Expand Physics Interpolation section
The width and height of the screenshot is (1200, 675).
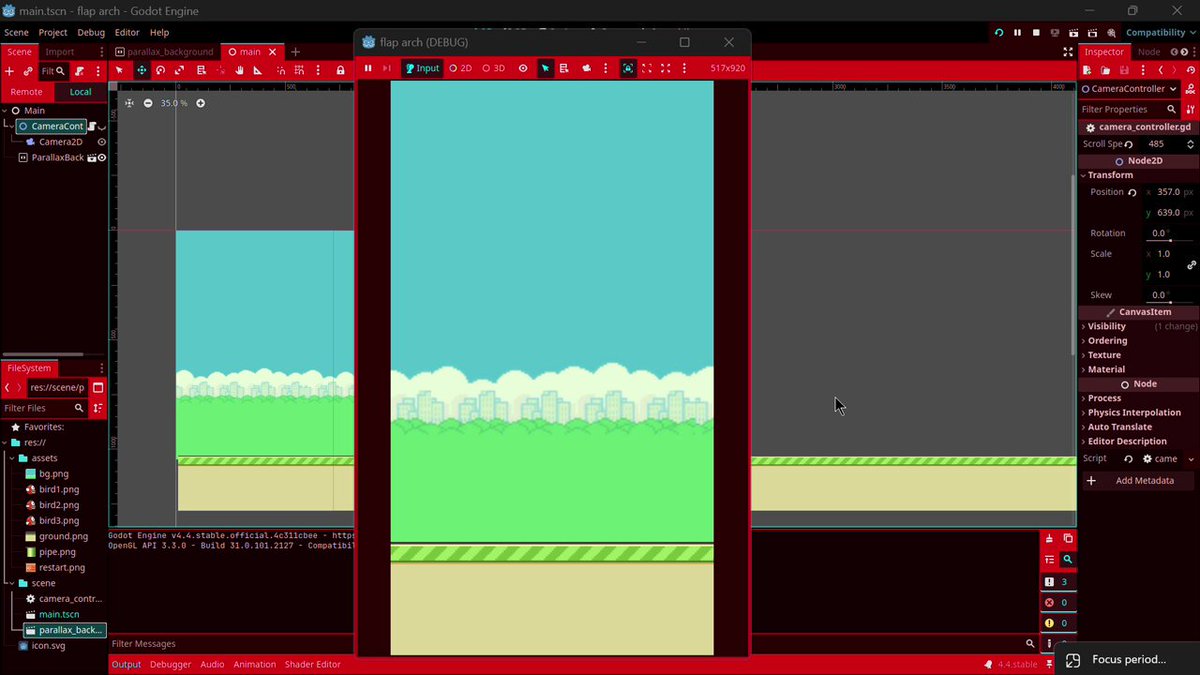click(1134, 412)
